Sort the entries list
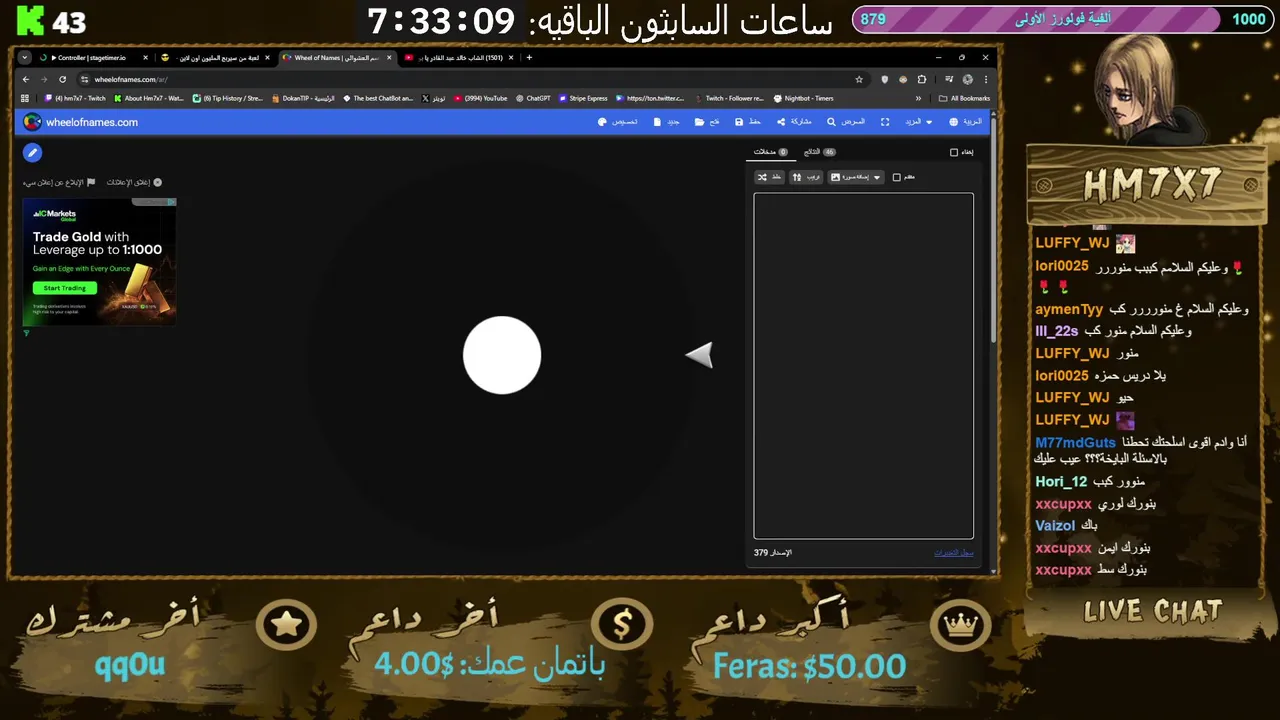The image size is (1280, 720). (806, 177)
